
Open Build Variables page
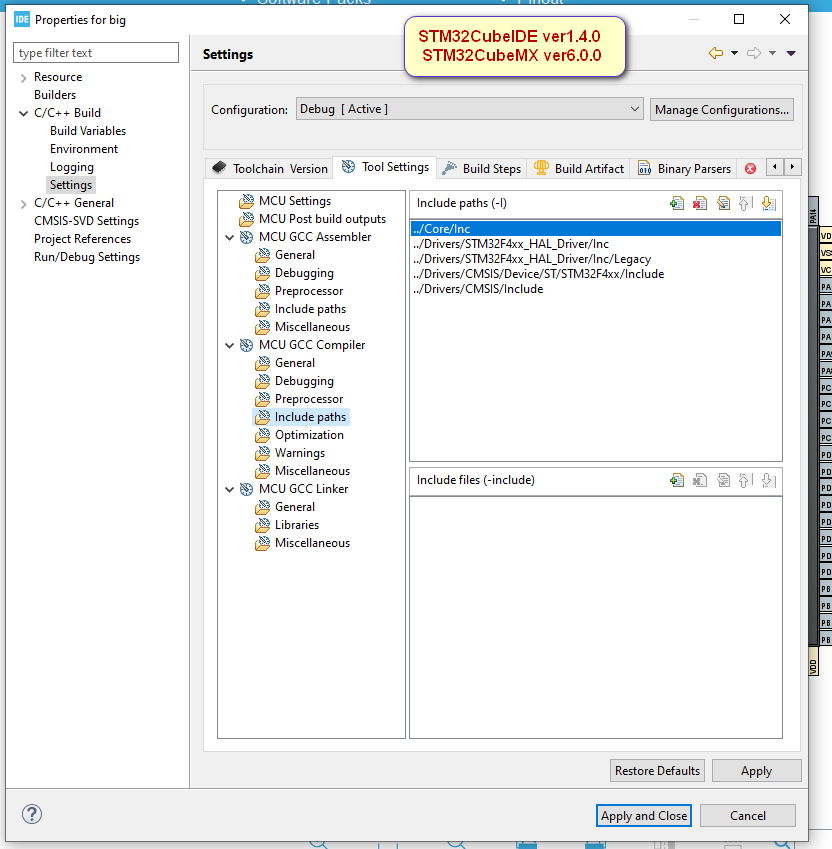tap(88, 131)
